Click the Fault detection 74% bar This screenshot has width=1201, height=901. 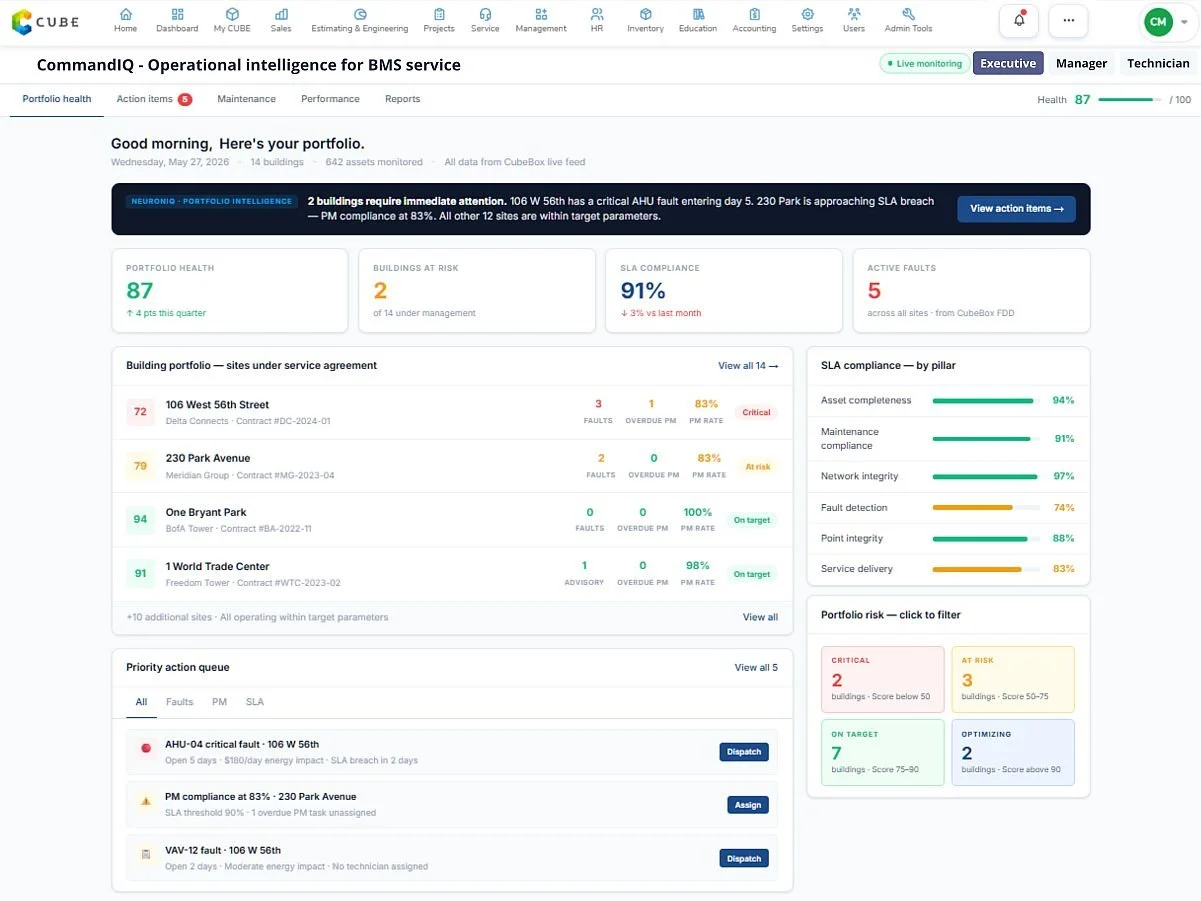coord(986,508)
